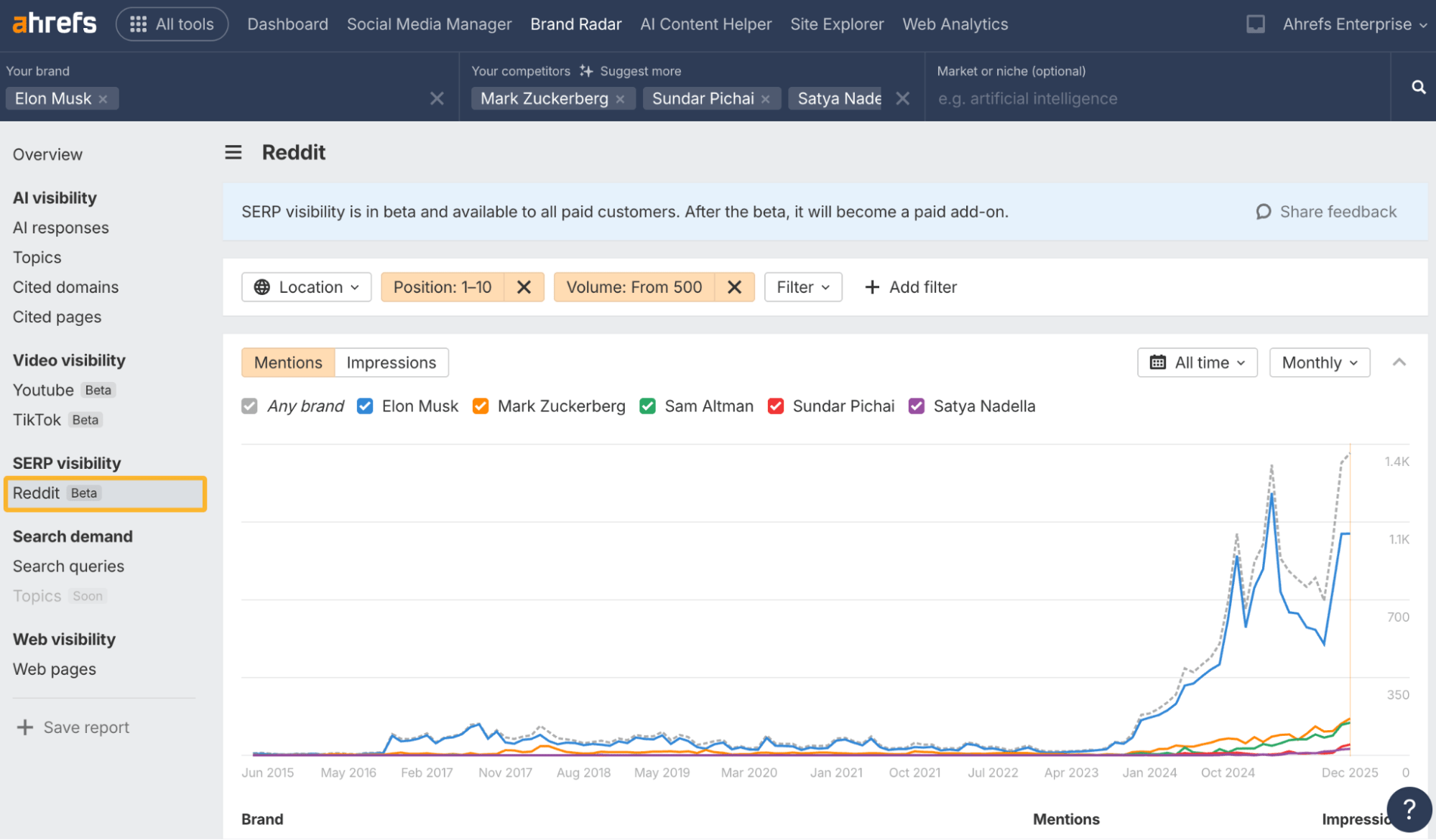Open the Location dropdown
The width and height of the screenshot is (1436, 840).
tap(307, 287)
